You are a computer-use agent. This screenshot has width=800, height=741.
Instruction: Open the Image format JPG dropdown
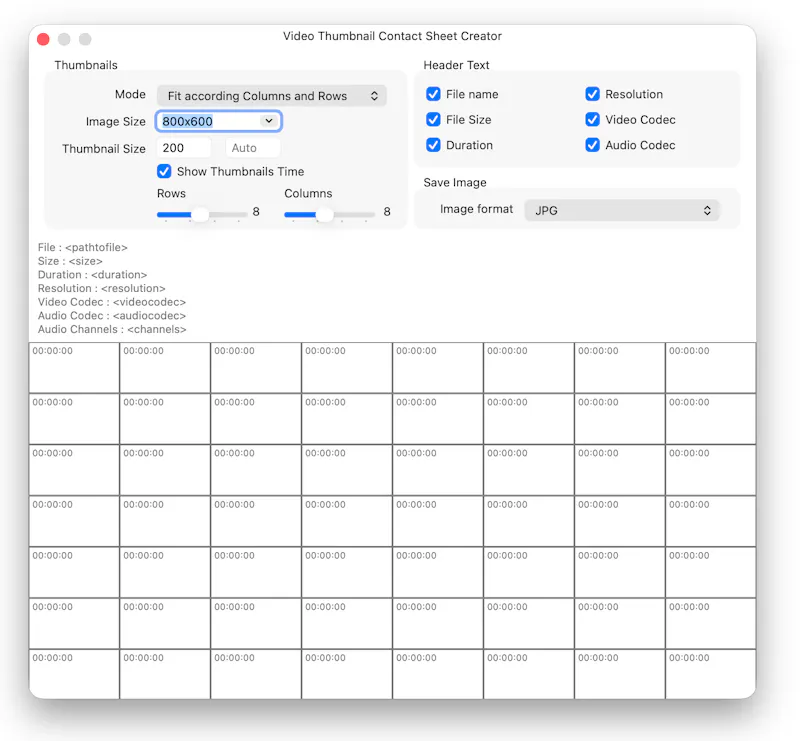622,210
